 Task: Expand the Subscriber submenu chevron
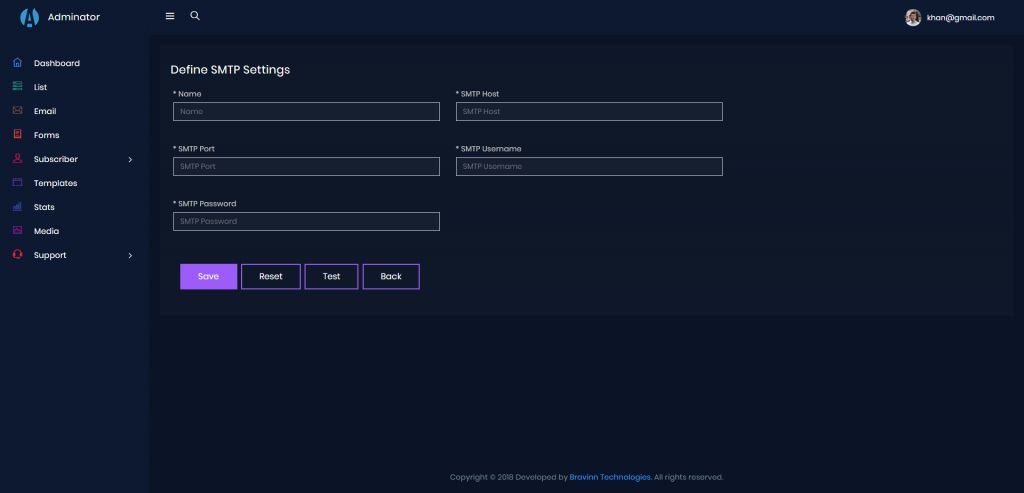tap(130, 159)
